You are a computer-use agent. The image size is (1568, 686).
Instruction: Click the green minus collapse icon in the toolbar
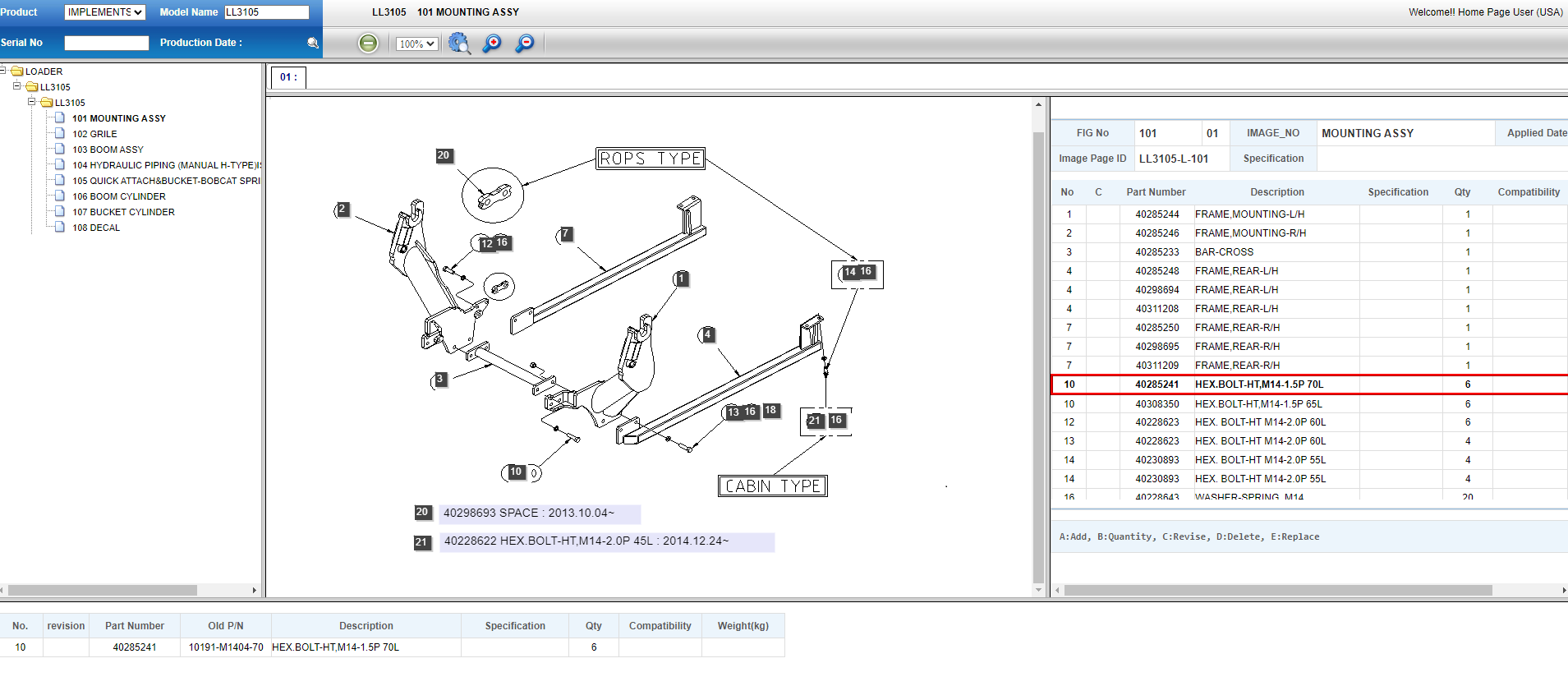pyautogui.click(x=368, y=44)
